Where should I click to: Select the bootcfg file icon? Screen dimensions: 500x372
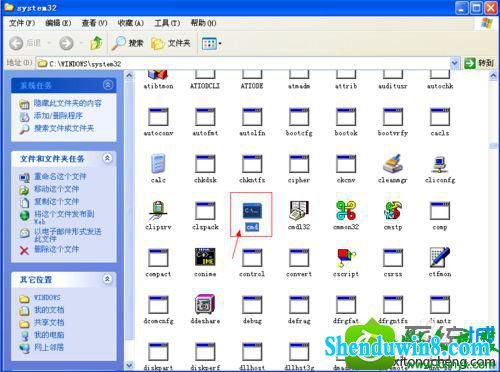(299, 117)
